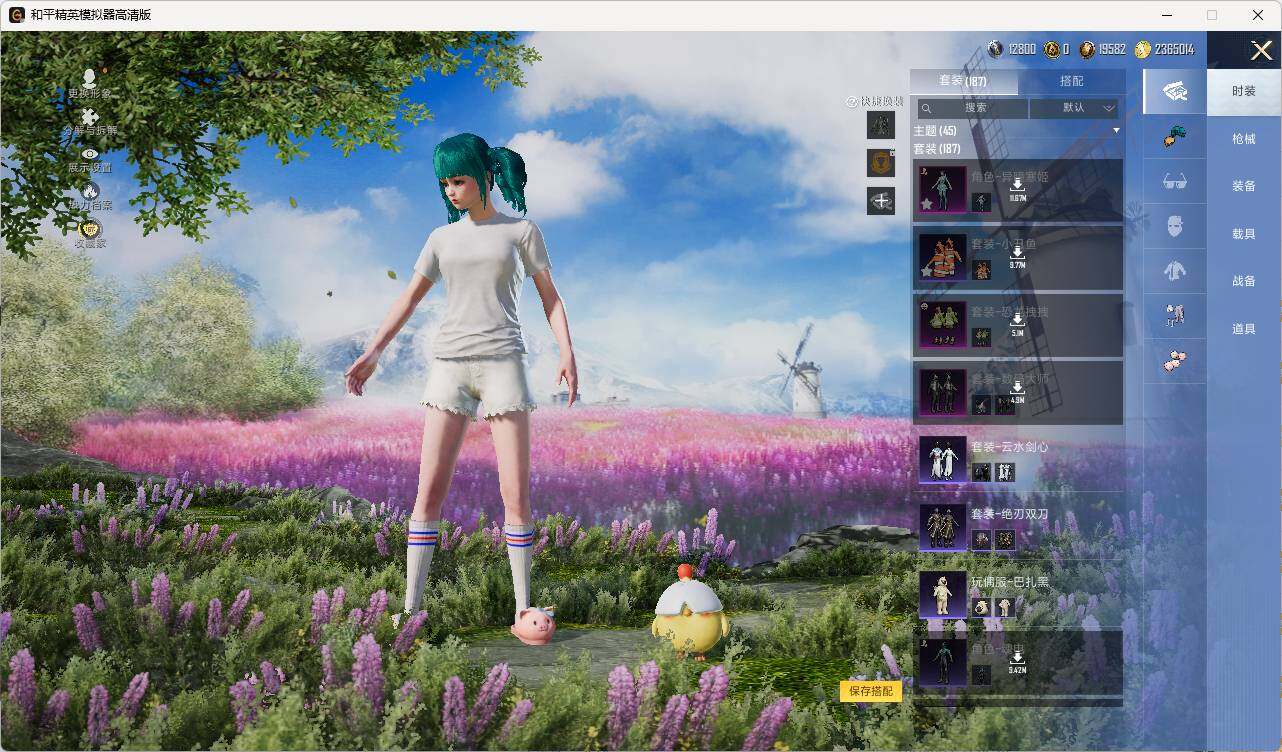Click the 和平精英模拟器高清版 title bar icon
The width and height of the screenshot is (1282, 752).
point(16,15)
